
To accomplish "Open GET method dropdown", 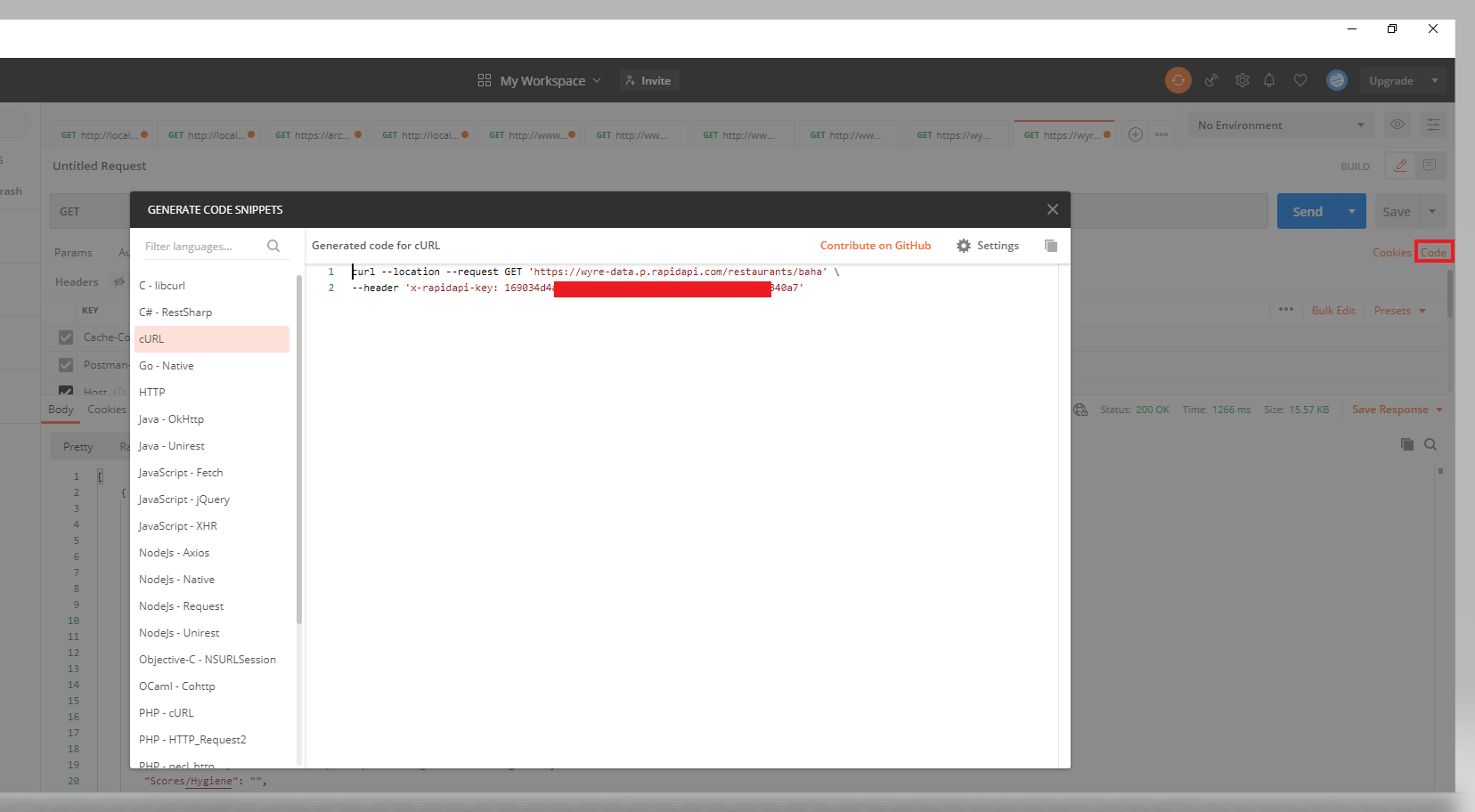I will point(90,211).
